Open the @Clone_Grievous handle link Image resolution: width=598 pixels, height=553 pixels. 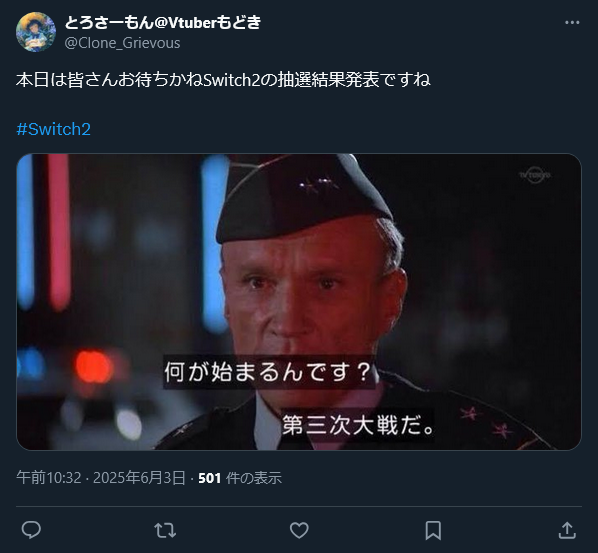122,43
